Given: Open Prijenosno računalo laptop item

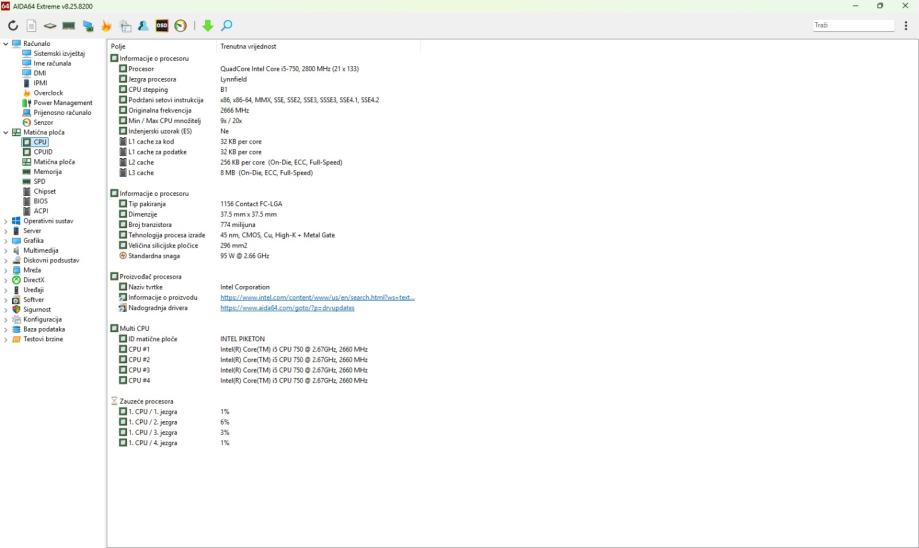Looking at the screenshot, I should 57,113.
